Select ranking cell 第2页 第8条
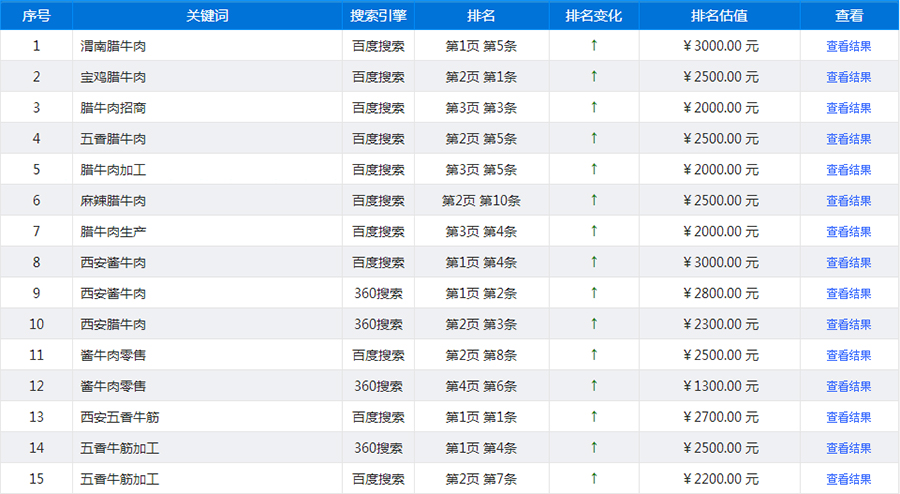The width and height of the screenshot is (900, 494). (481, 356)
